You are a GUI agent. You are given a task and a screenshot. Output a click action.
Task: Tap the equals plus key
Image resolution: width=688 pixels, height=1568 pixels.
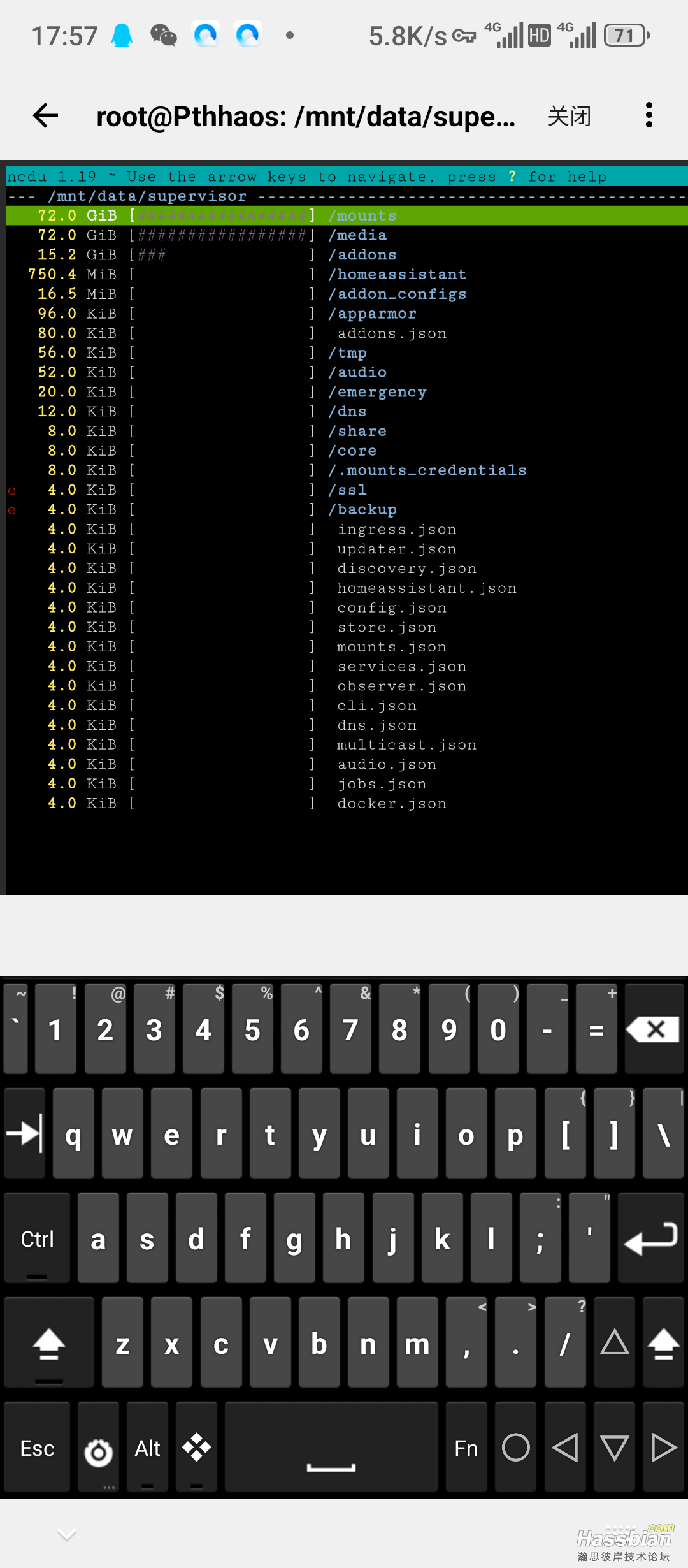point(596,1029)
